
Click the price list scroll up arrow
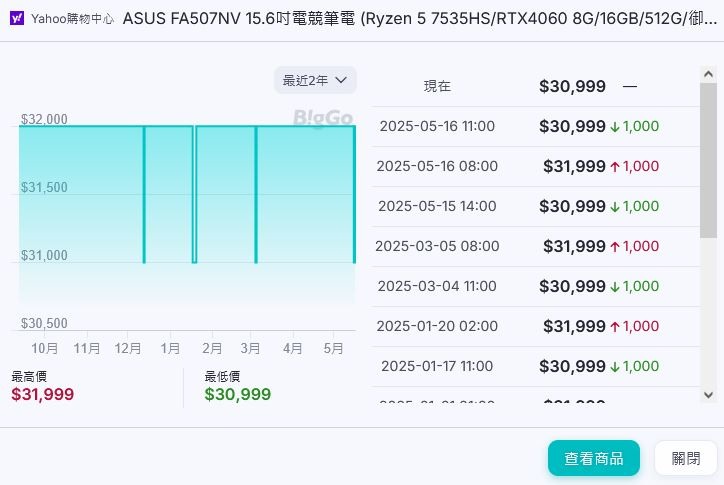(708, 74)
